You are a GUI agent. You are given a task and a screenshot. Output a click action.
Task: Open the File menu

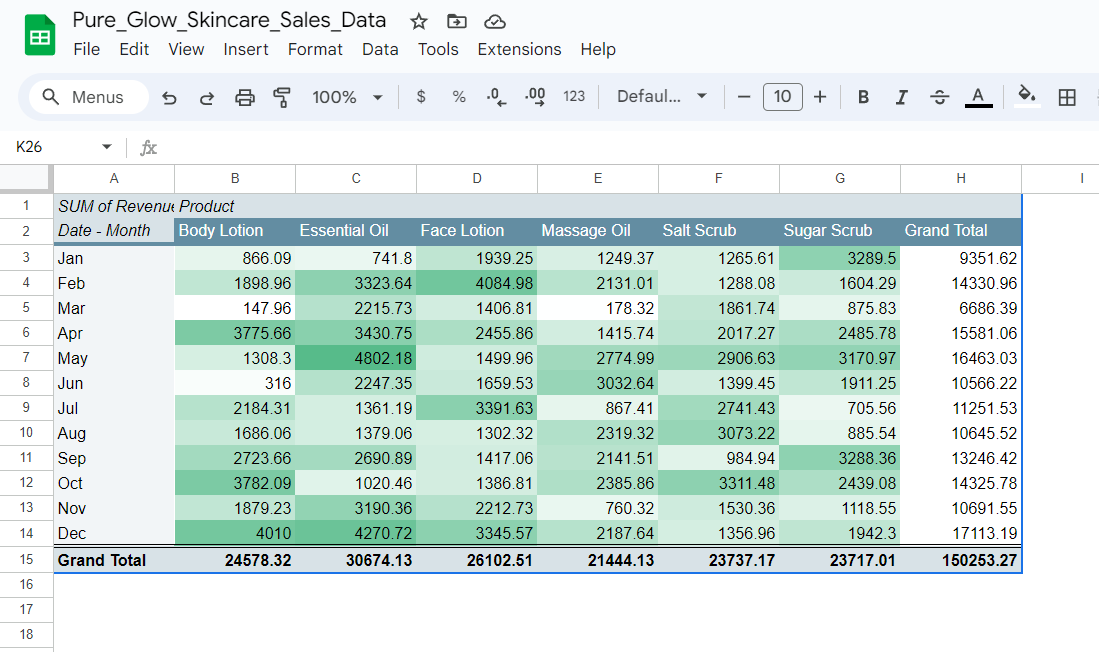[86, 49]
